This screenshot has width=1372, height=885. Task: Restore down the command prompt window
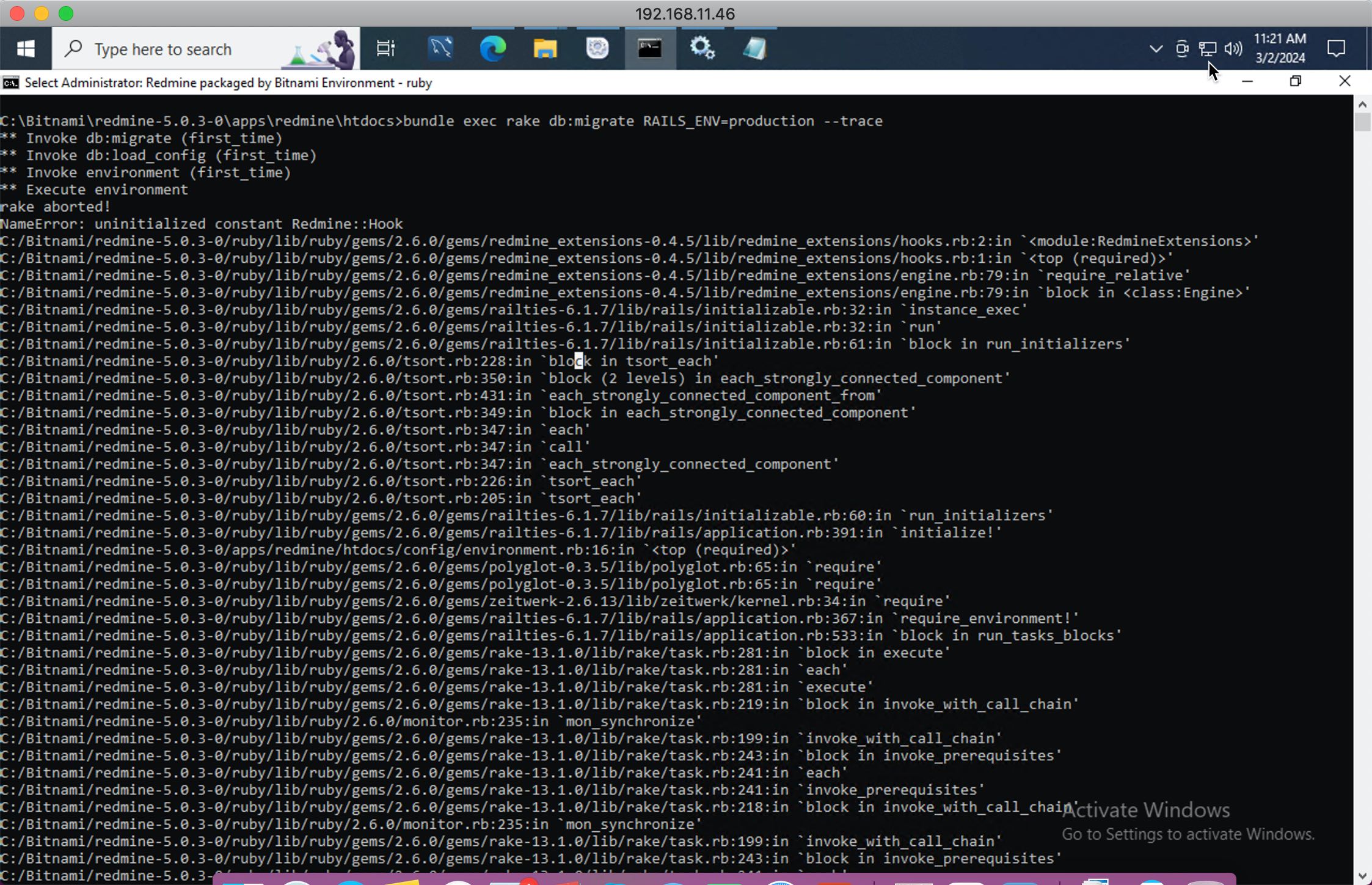click(1296, 81)
